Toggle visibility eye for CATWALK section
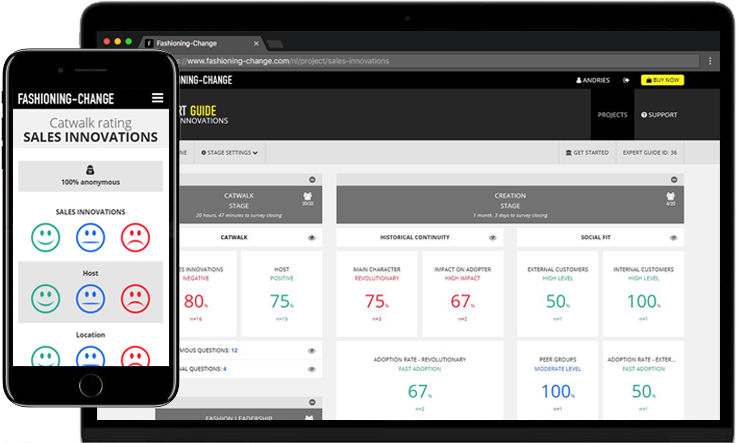The image size is (740, 443). click(311, 238)
